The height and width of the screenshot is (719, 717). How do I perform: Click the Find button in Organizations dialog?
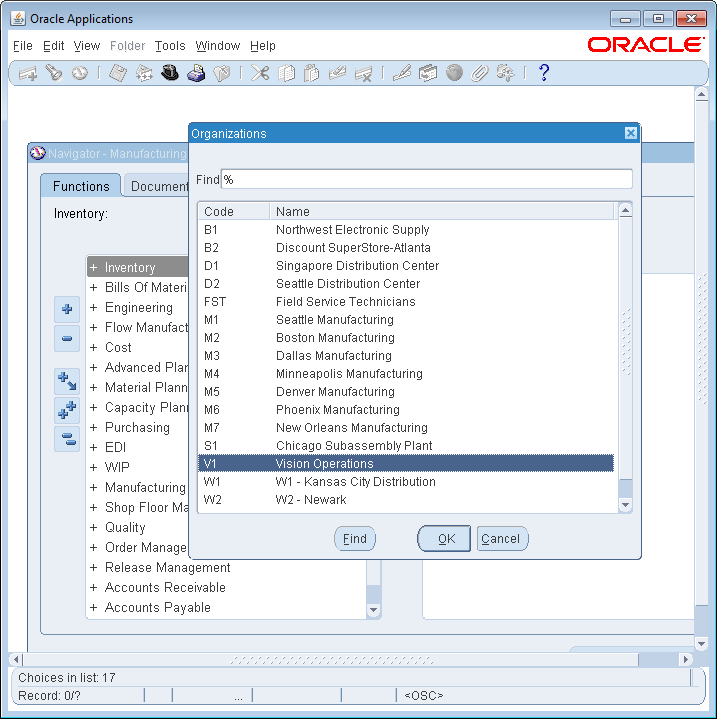click(x=355, y=539)
